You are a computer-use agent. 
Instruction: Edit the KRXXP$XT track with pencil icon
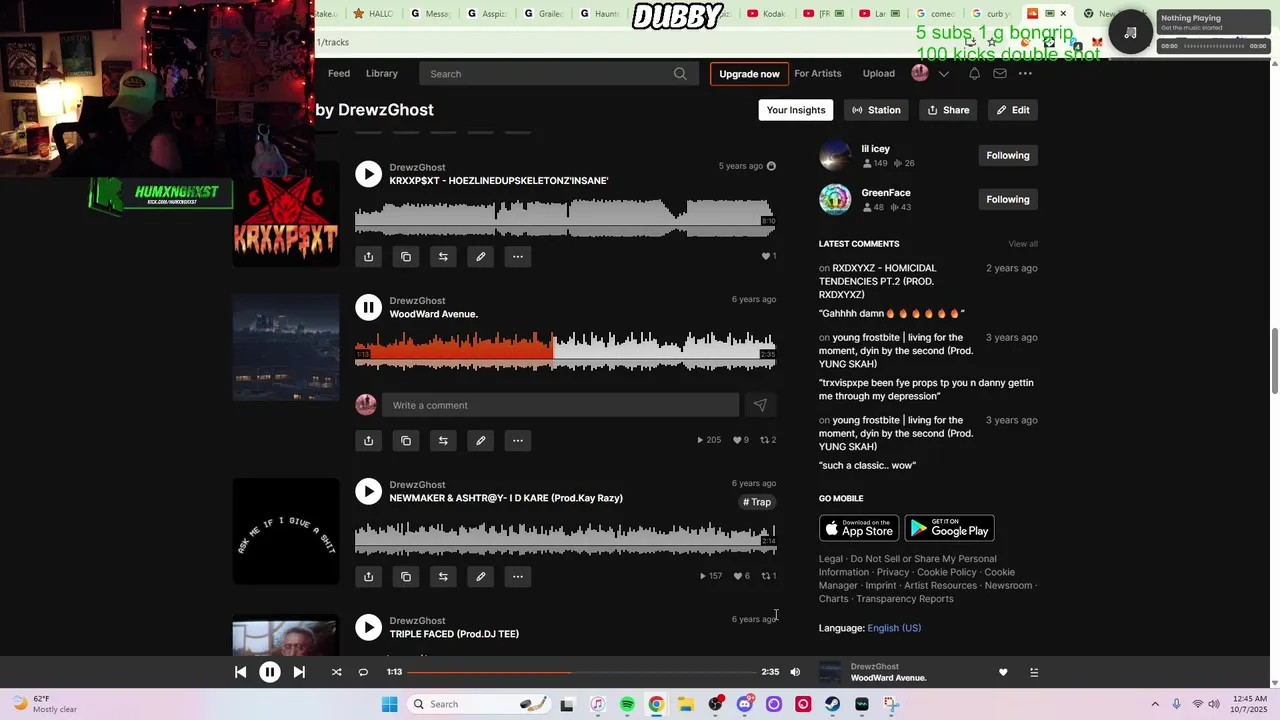480,257
